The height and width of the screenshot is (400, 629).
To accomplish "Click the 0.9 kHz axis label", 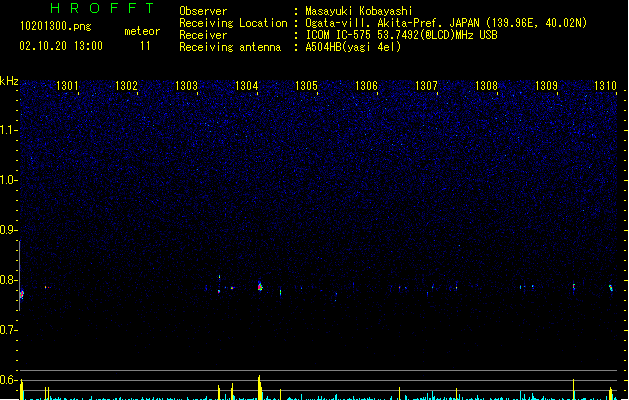I will point(8,230).
